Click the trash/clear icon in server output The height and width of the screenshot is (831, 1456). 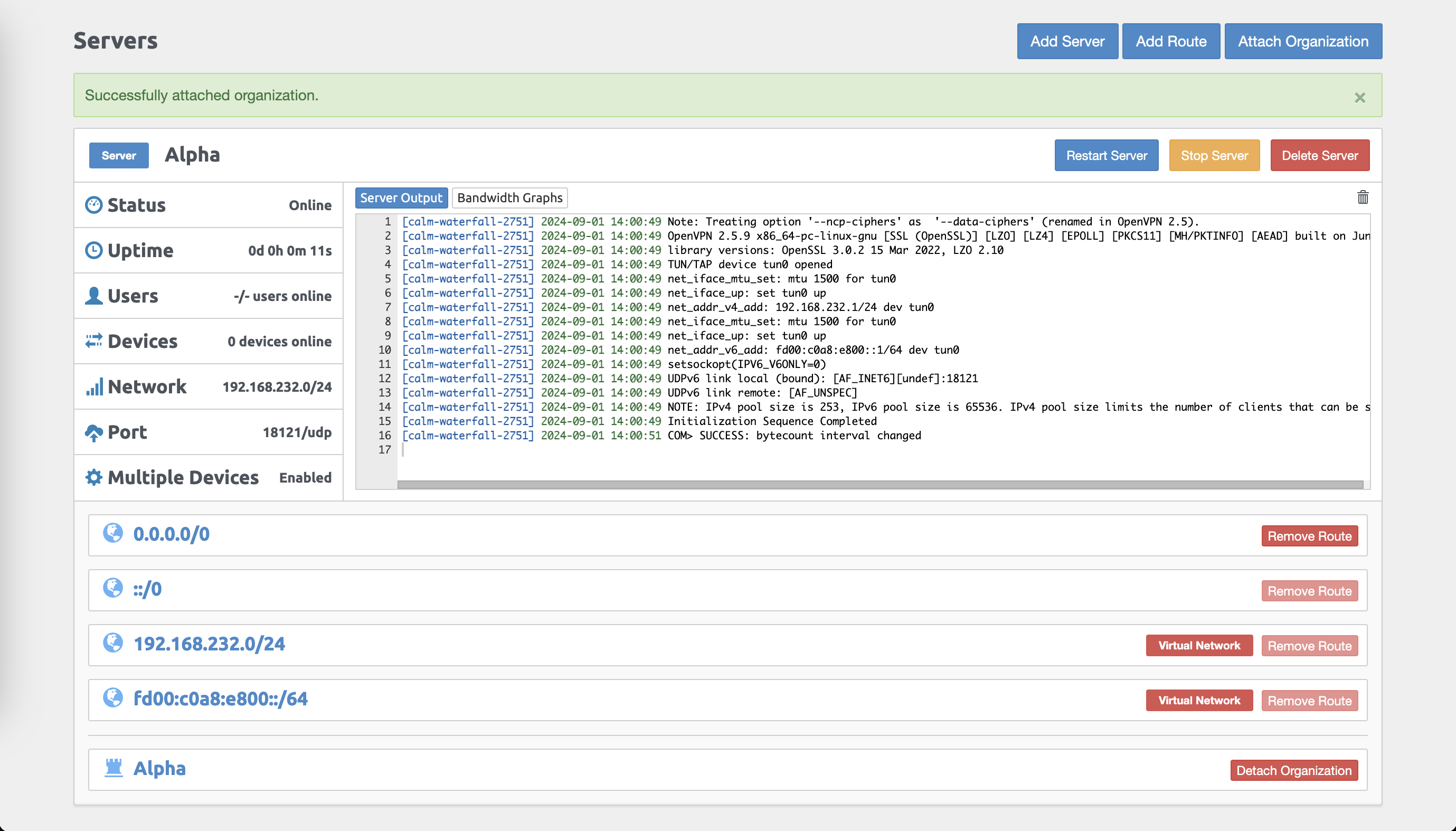[x=1363, y=197]
